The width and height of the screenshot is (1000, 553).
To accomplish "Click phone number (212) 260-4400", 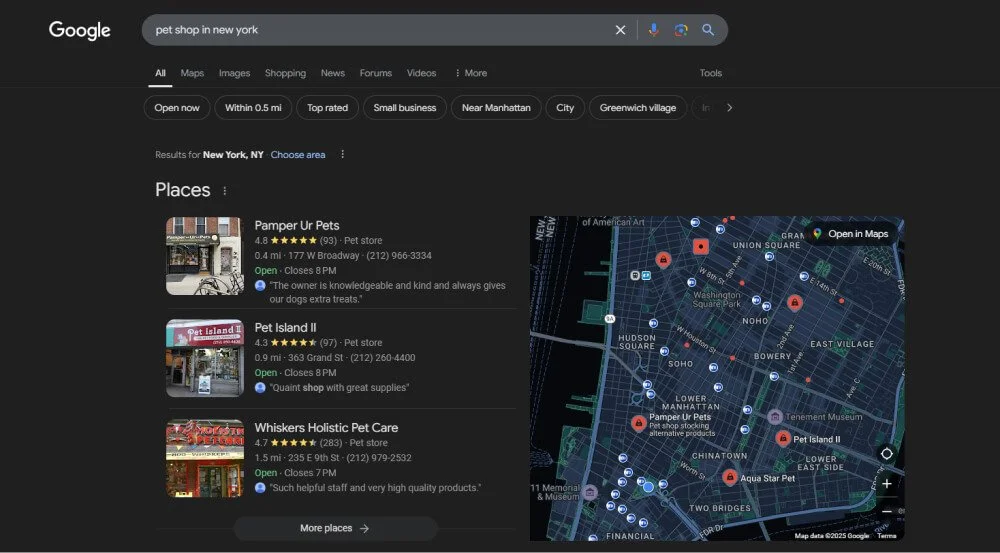I will [383, 358].
